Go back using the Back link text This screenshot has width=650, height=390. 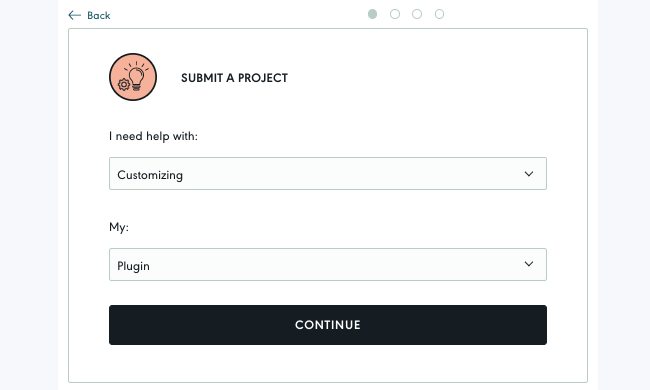click(99, 15)
